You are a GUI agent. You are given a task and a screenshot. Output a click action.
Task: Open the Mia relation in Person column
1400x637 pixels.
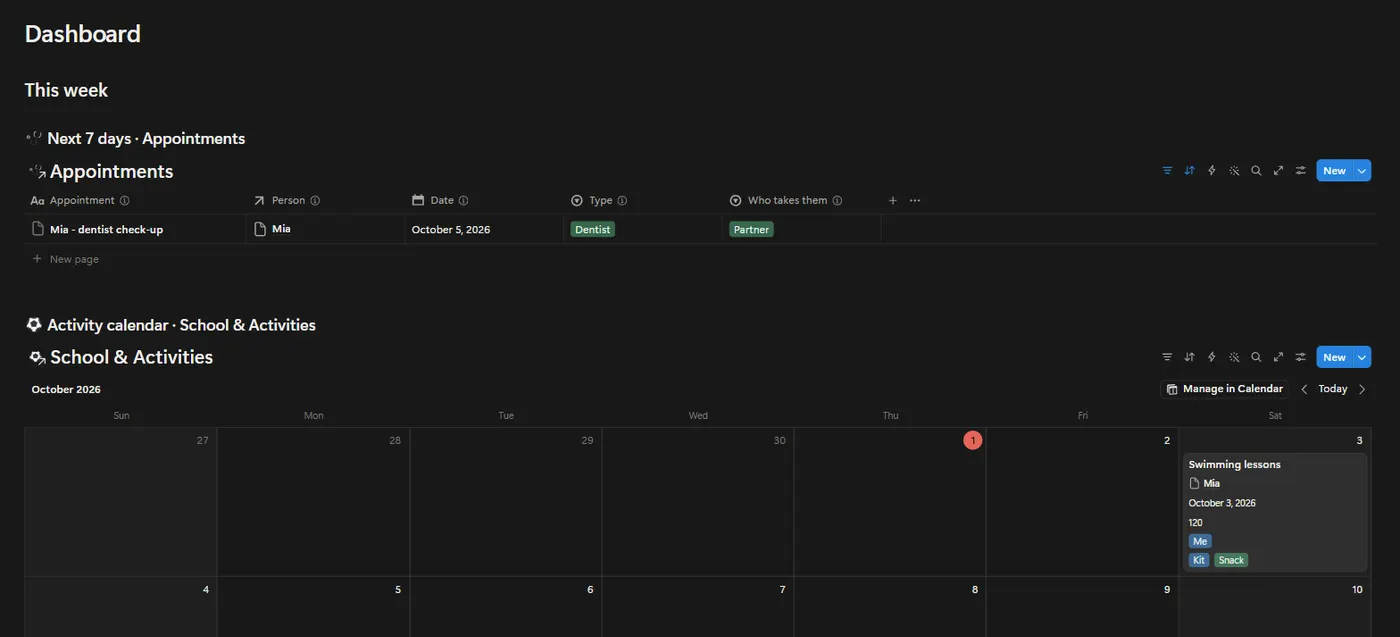(x=281, y=229)
